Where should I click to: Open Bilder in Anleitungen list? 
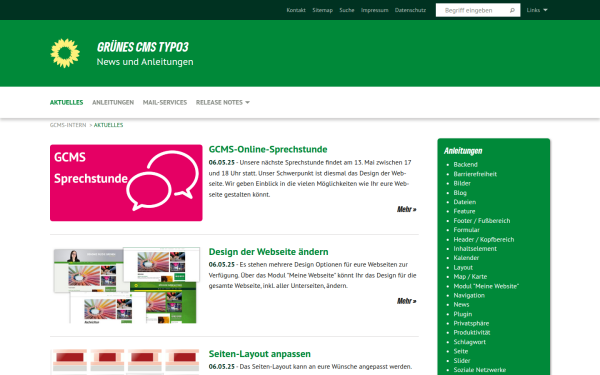[x=462, y=183]
